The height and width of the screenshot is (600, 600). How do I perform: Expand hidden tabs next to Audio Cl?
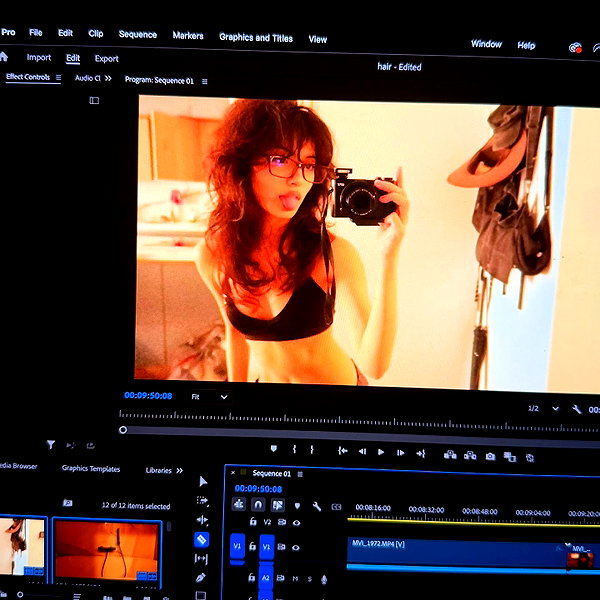108,78
